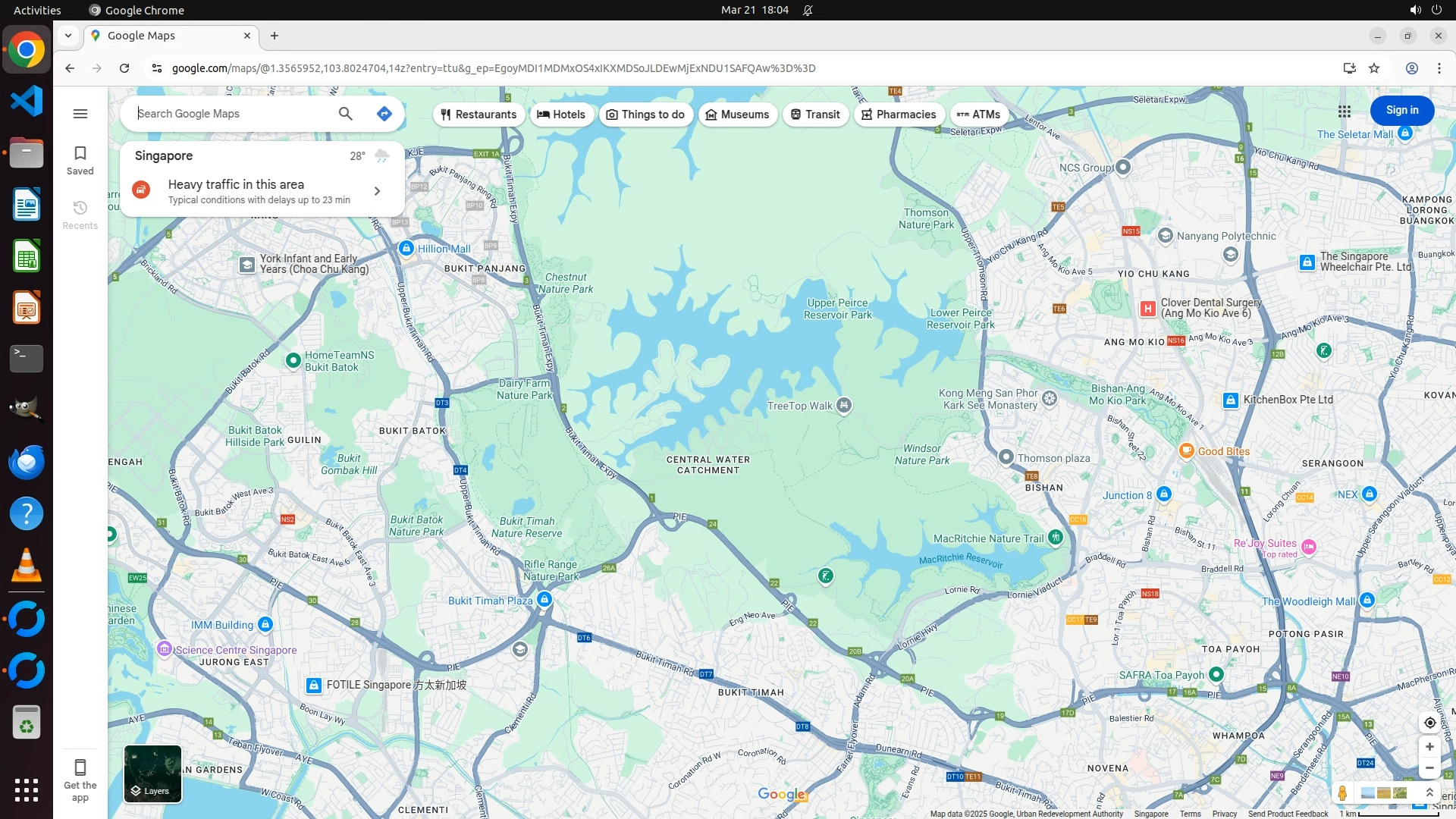
Task: Click the Show Your Location target icon
Action: (x=1429, y=723)
